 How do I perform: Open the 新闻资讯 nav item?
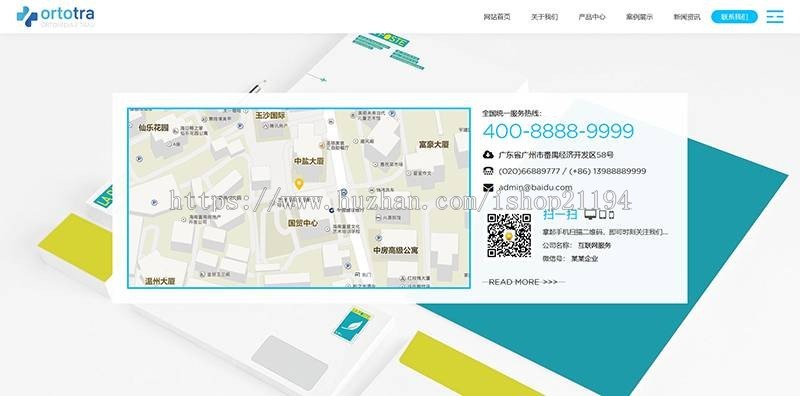point(687,17)
